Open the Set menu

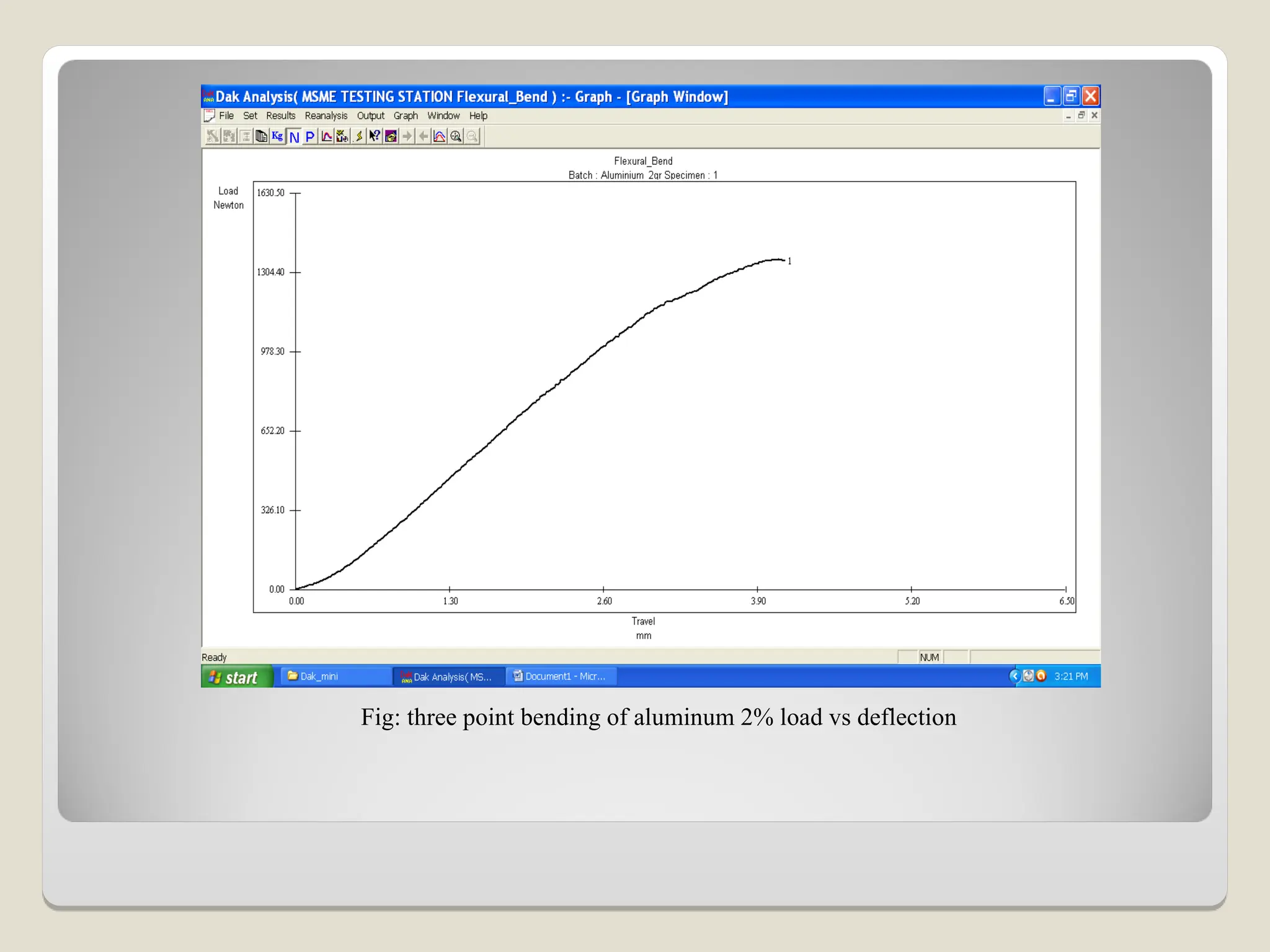click(x=250, y=116)
